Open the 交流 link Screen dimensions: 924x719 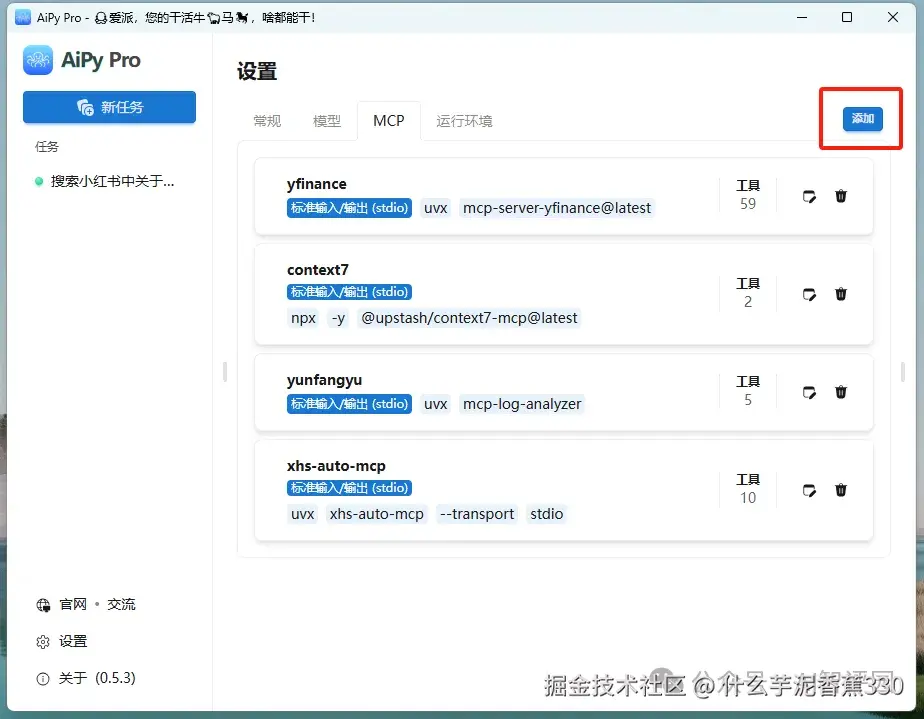click(x=121, y=604)
